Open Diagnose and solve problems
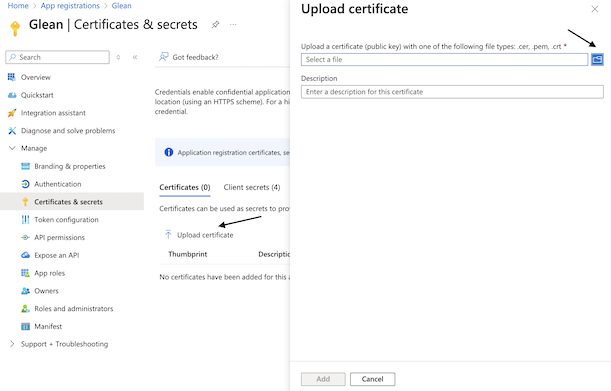This screenshot has width=611, height=391. point(68,131)
